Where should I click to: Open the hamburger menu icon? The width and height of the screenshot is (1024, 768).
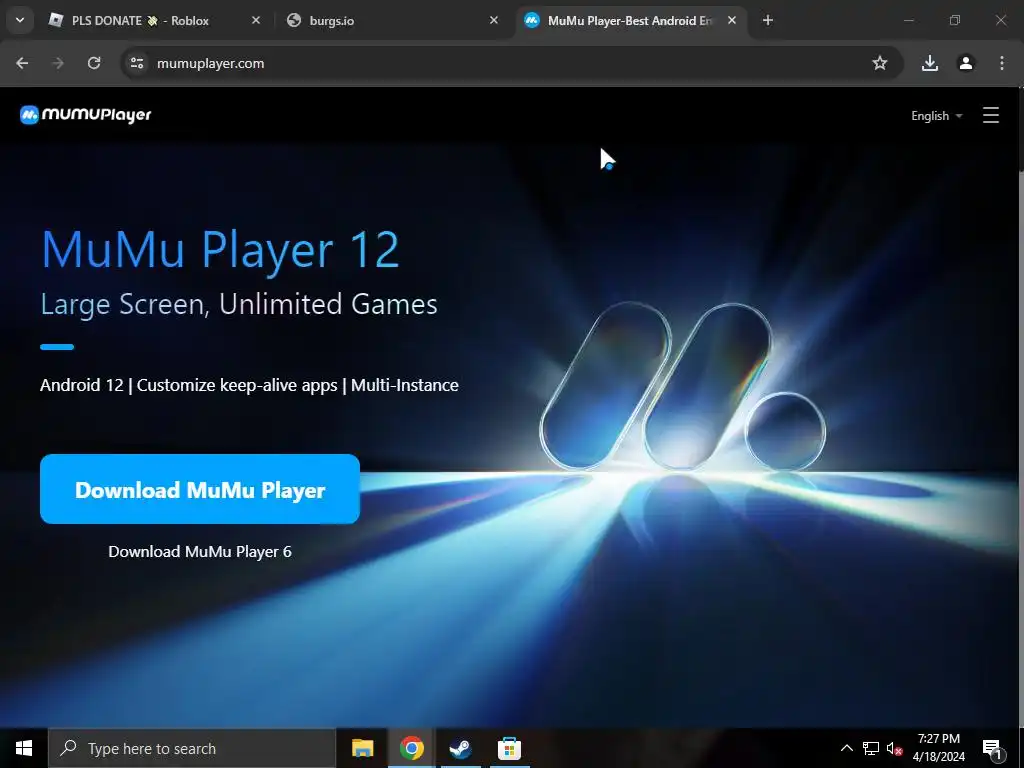click(x=991, y=116)
